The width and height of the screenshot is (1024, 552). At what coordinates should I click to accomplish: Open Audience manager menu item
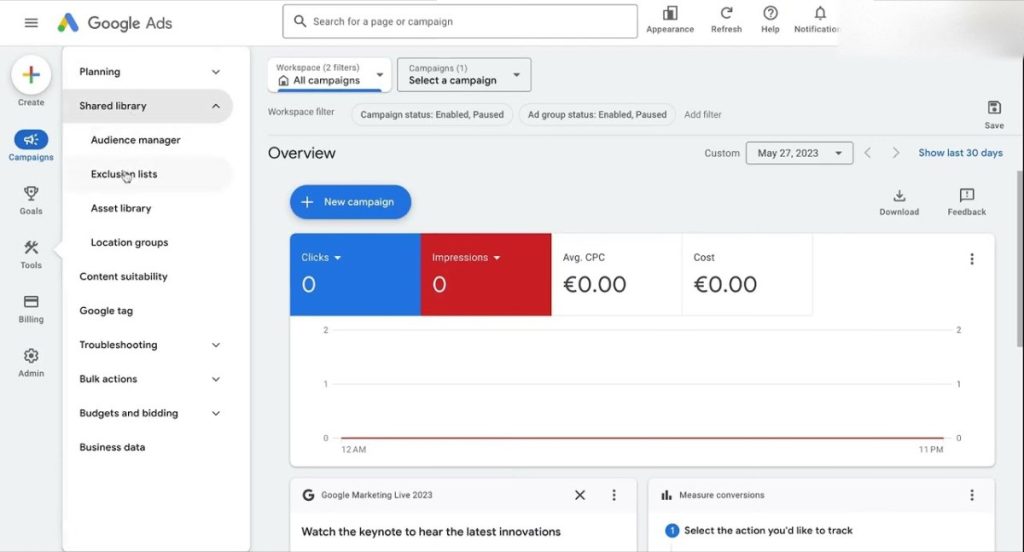coord(135,140)
